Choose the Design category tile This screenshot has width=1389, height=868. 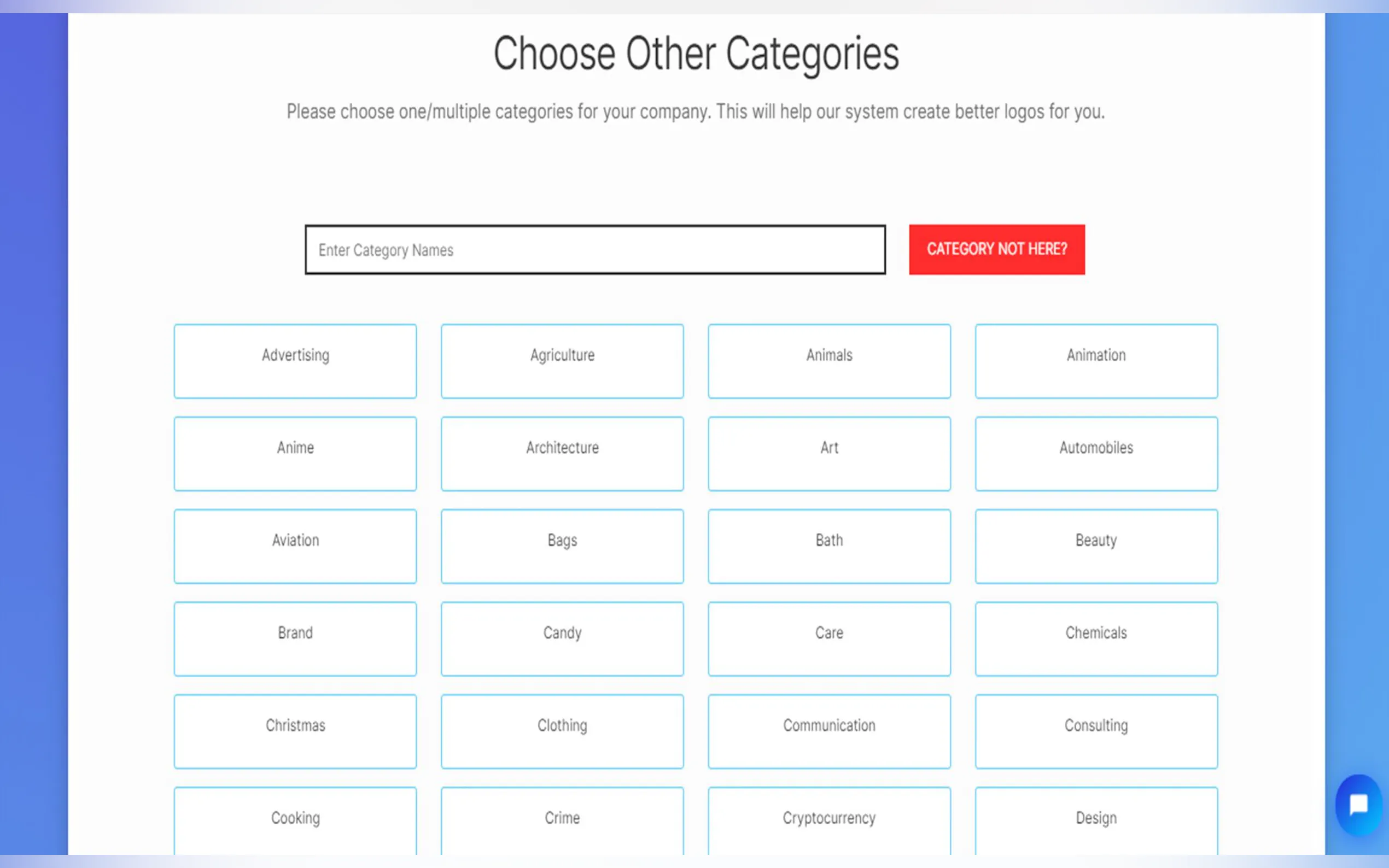(1095, 820)
